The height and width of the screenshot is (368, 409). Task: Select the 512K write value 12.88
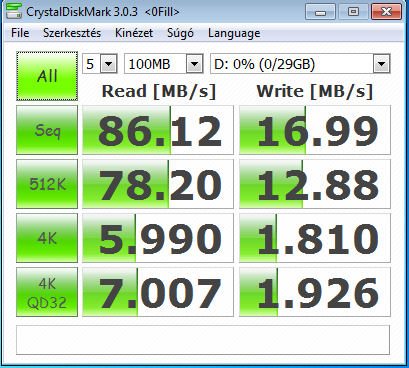[315, 184]
